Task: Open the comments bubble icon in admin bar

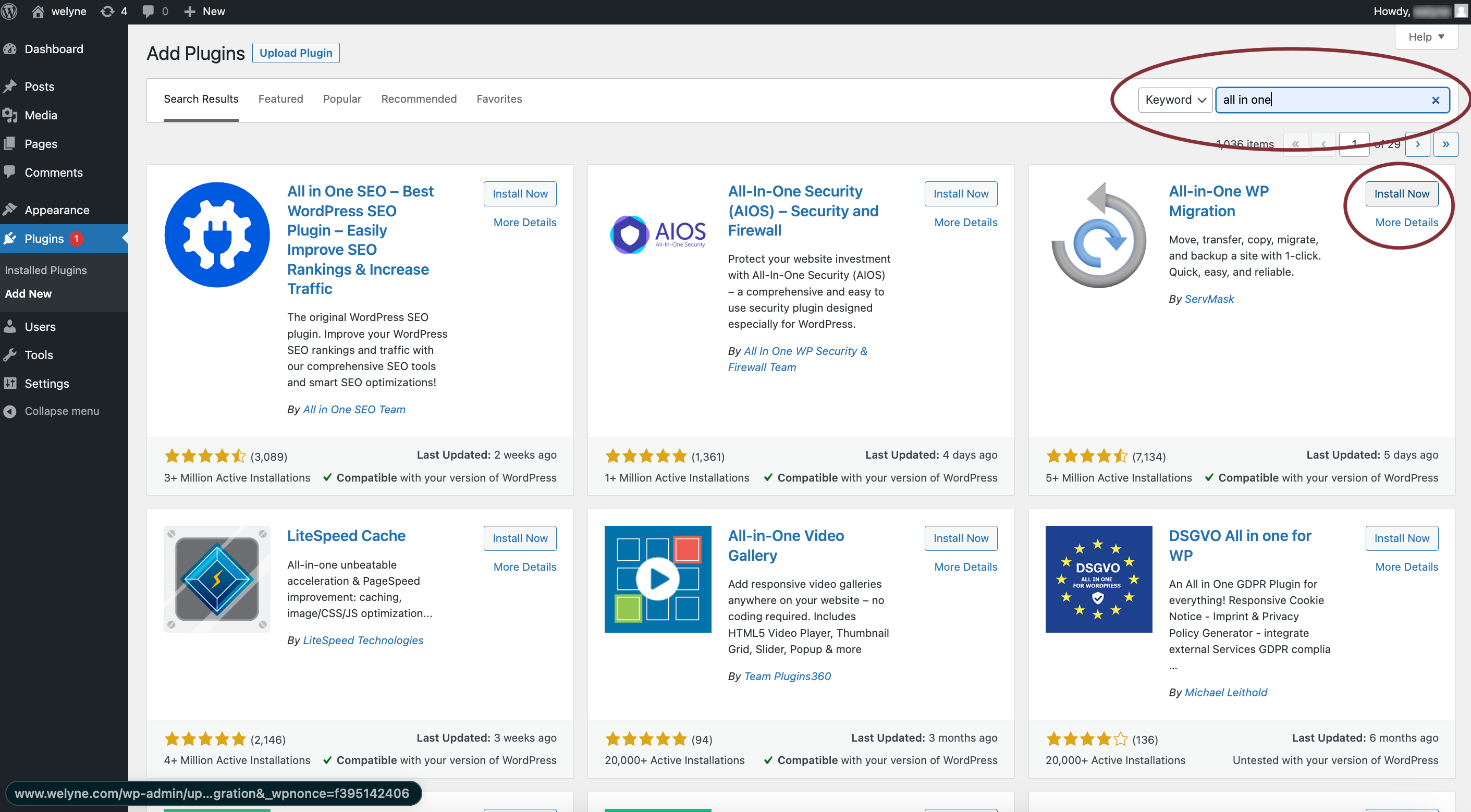Action: [x=148, y=11]
